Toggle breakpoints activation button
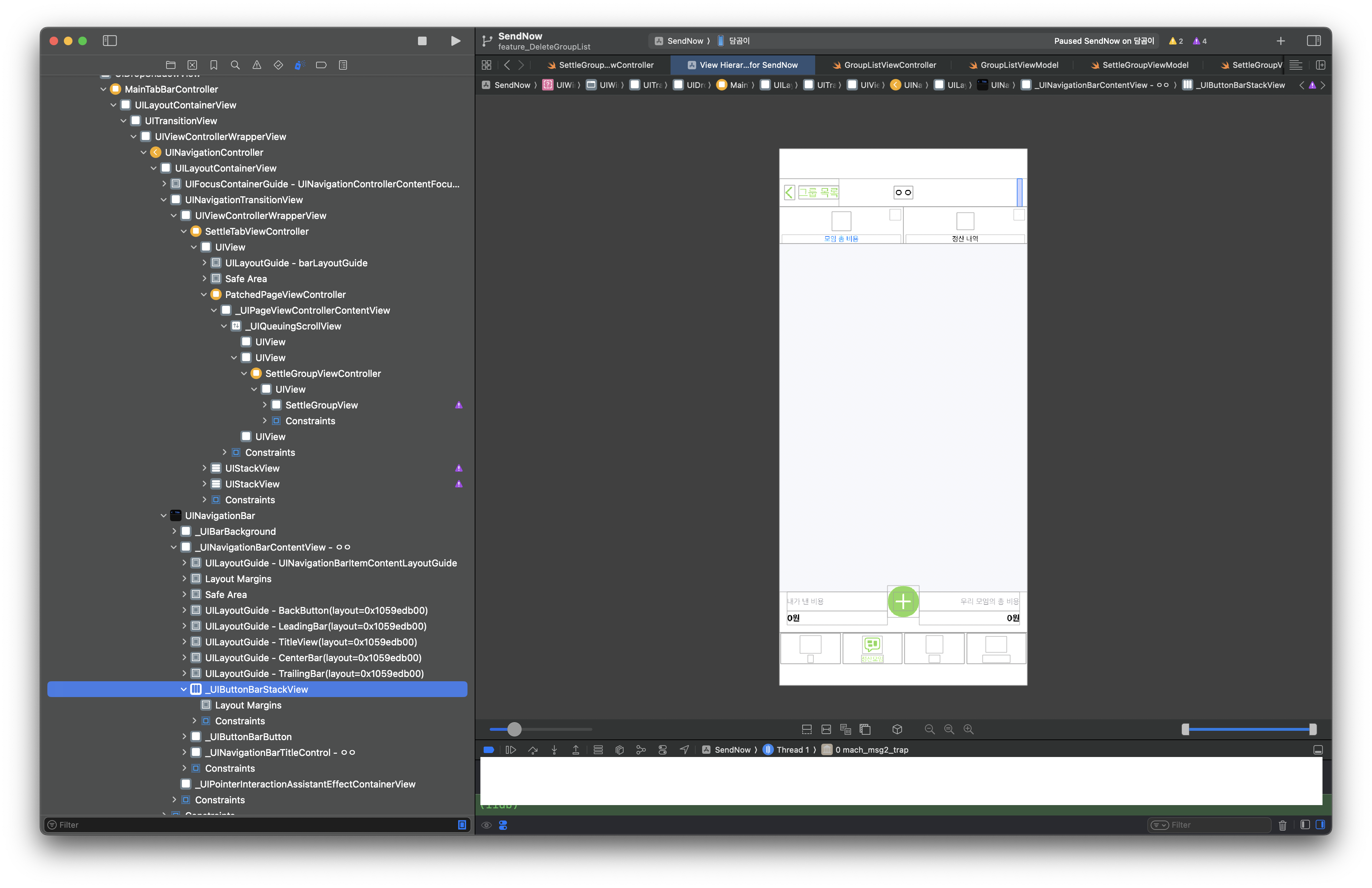Screen dimensions: 1372x888 point(489,749)
